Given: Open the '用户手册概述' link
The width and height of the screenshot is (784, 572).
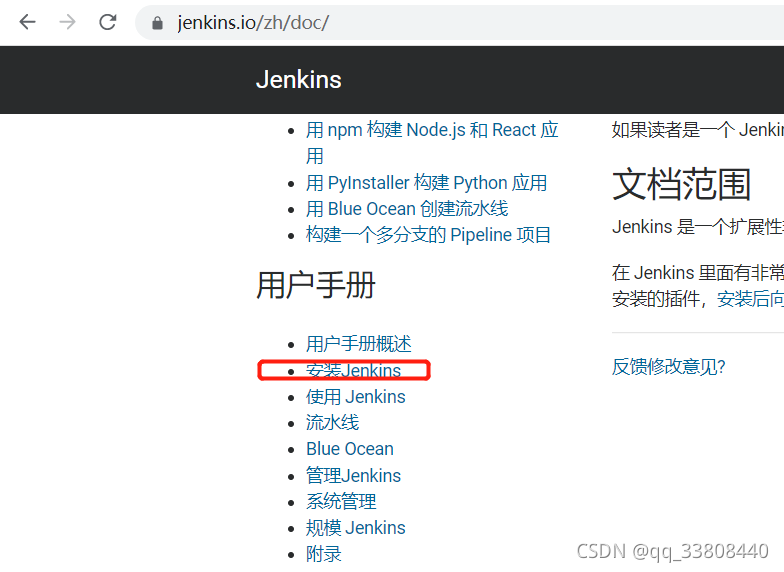Looking at the screenshot, I should pyautogui.click(x=358, y=344).
